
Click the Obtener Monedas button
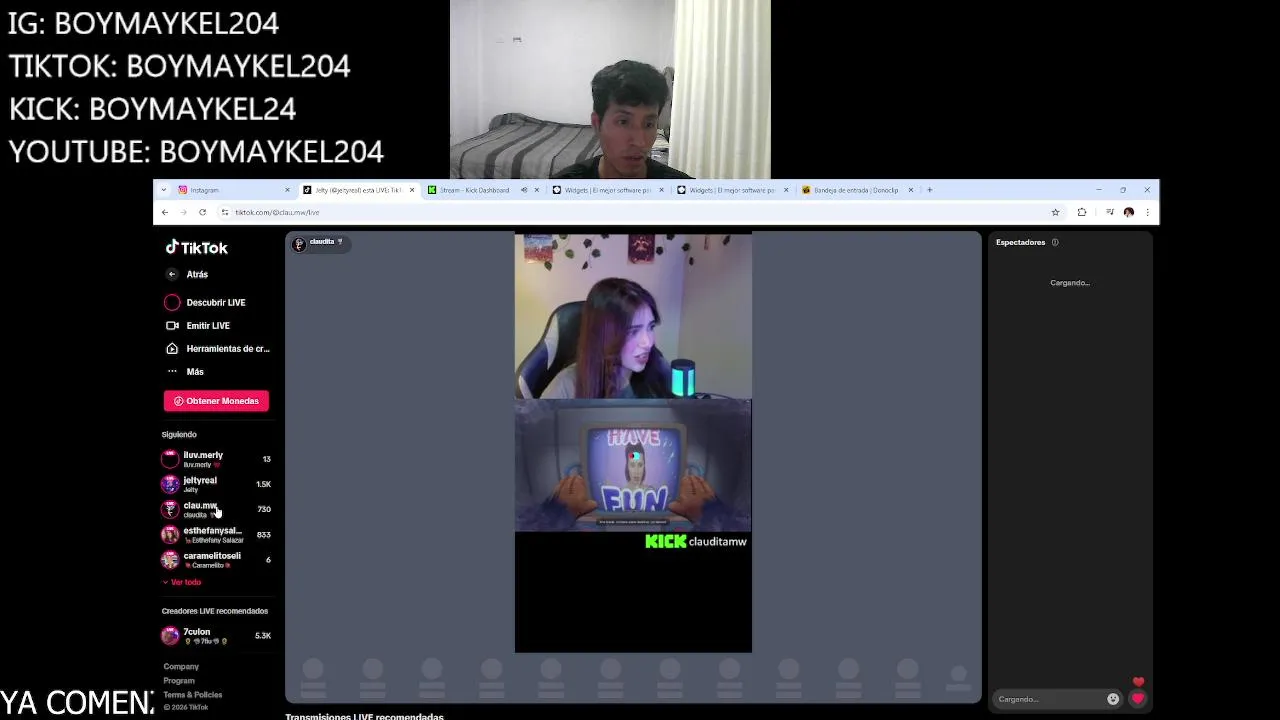click(216, 401)
